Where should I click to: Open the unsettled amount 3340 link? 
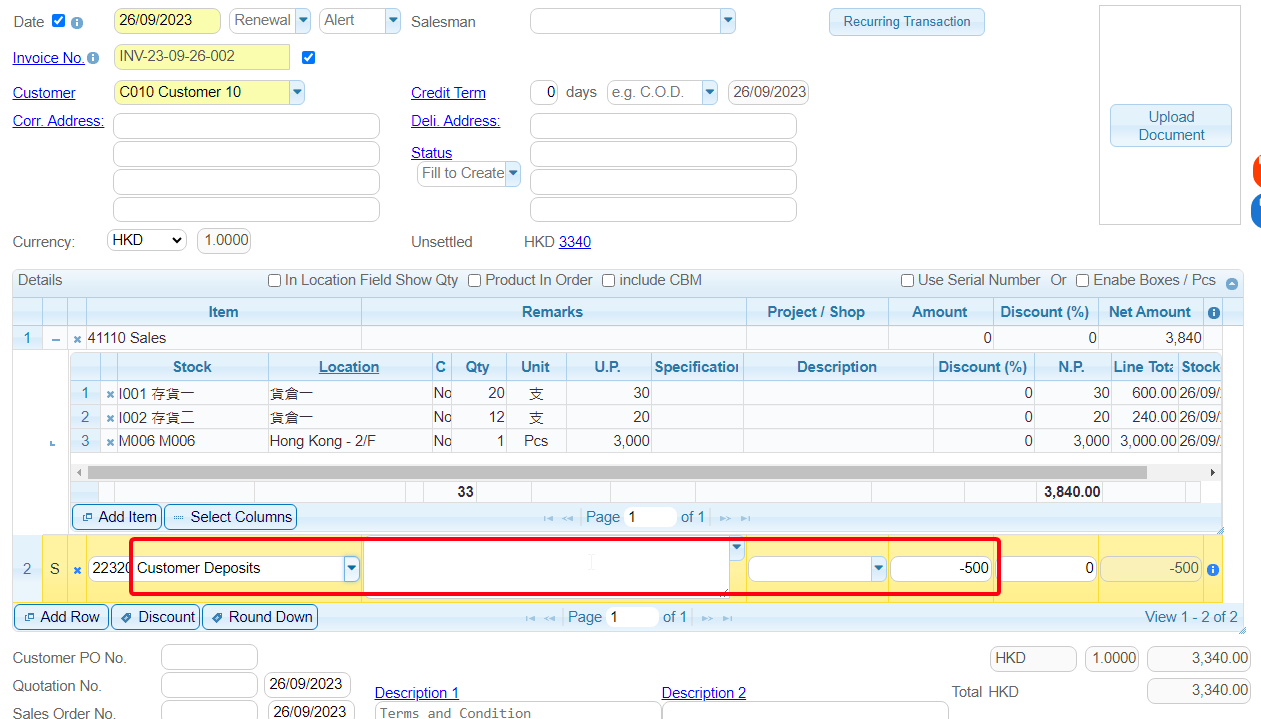(x=574, y=242)
